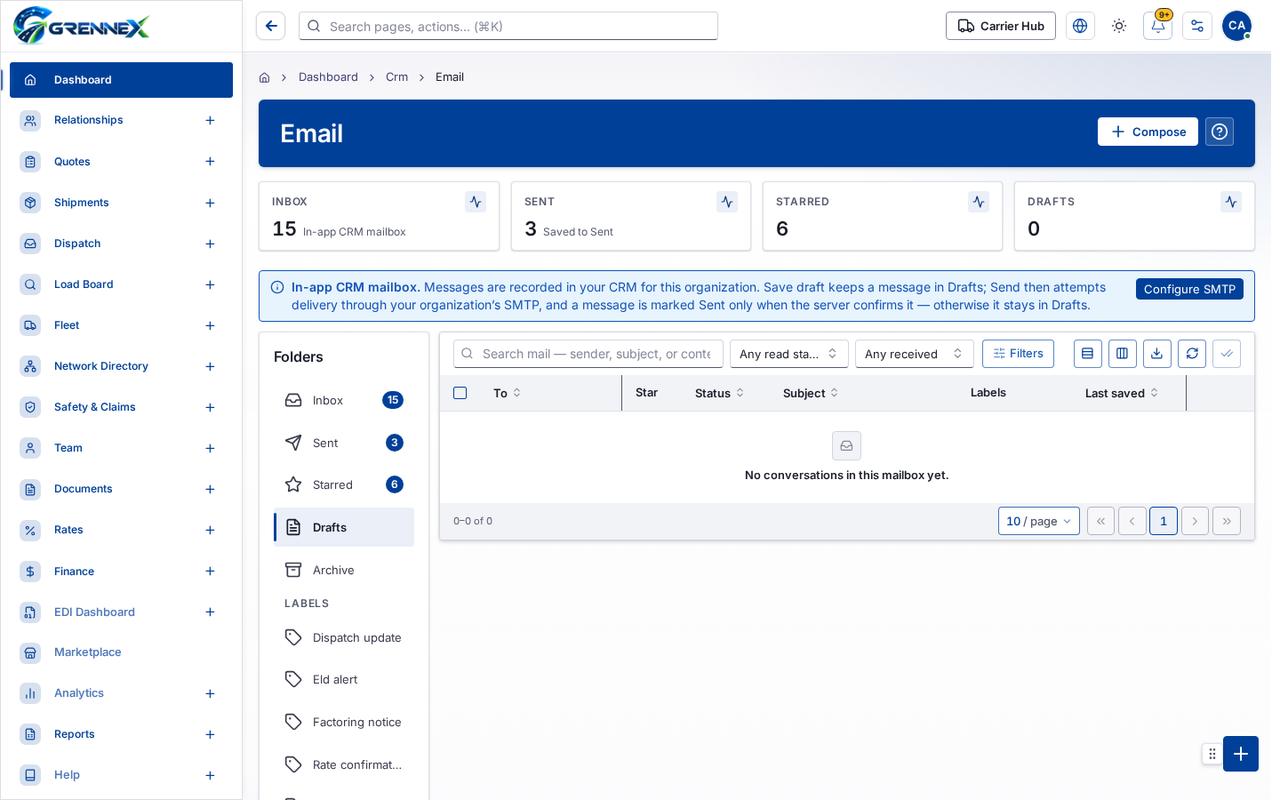Open the Inbox folder

click(344, 400)
